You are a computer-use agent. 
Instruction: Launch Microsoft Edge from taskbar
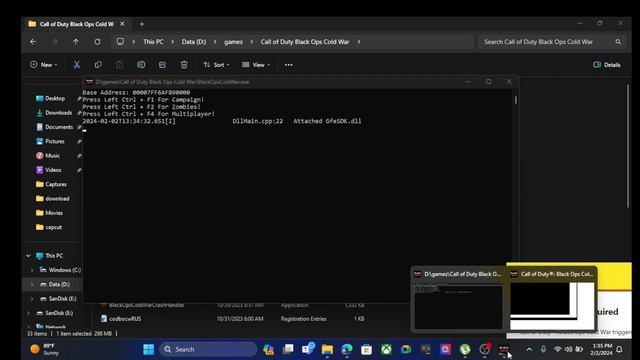(347, 349)
